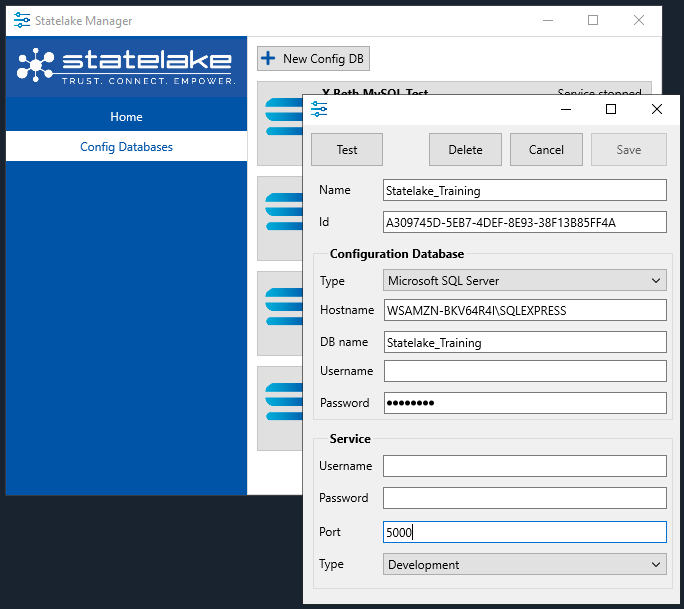
Task: Click the Test button
Action: pos(347,150)
